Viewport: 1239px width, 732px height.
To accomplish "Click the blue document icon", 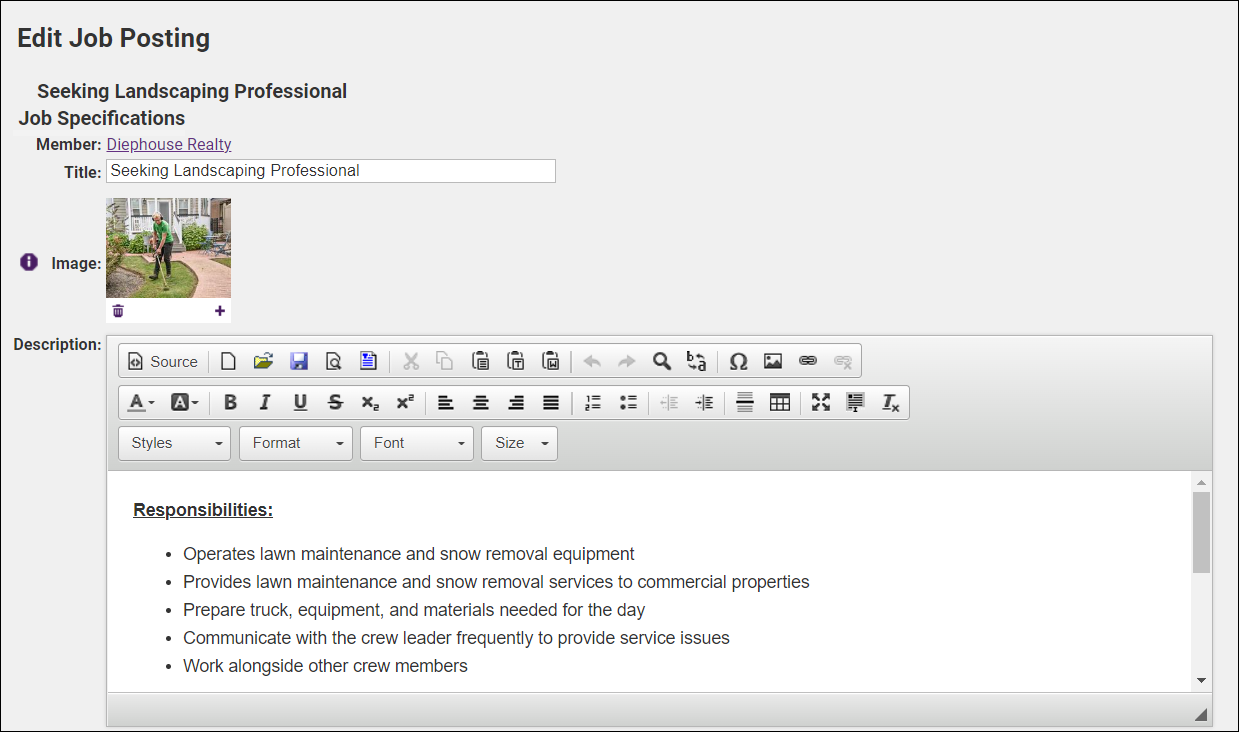I will click(x=368, y=362).
